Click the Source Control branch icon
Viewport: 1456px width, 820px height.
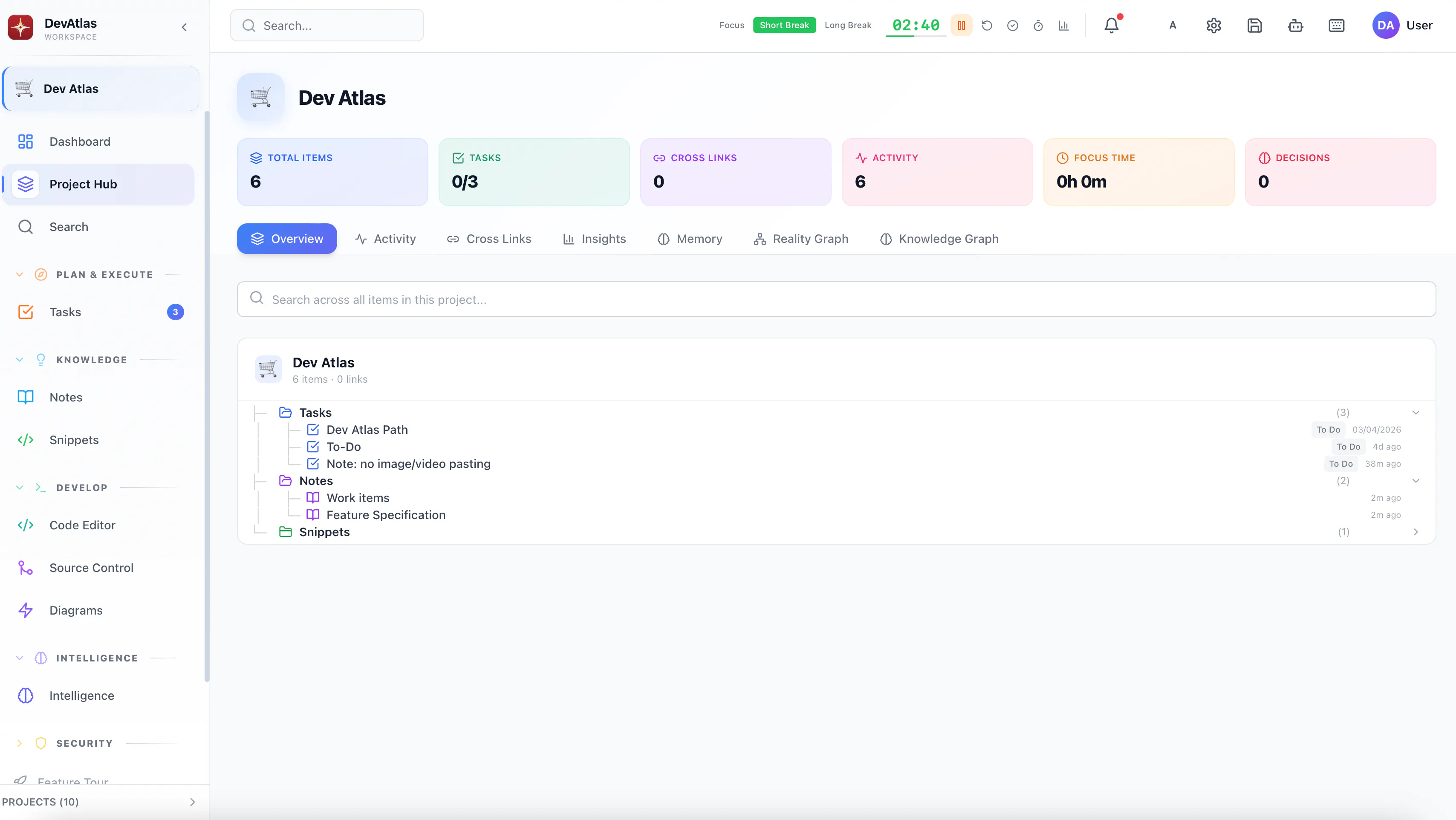click(x=26, y=567)
